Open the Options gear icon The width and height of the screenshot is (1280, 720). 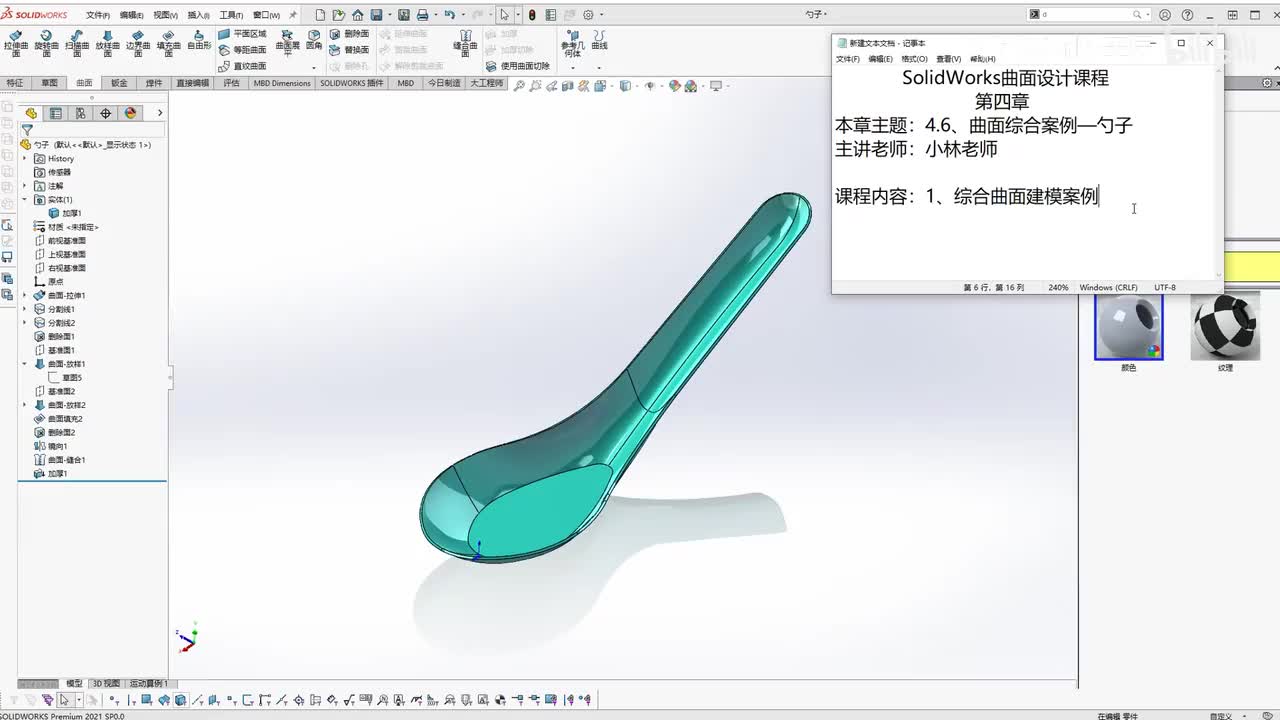pyautogui.click(x=588, y=15)
